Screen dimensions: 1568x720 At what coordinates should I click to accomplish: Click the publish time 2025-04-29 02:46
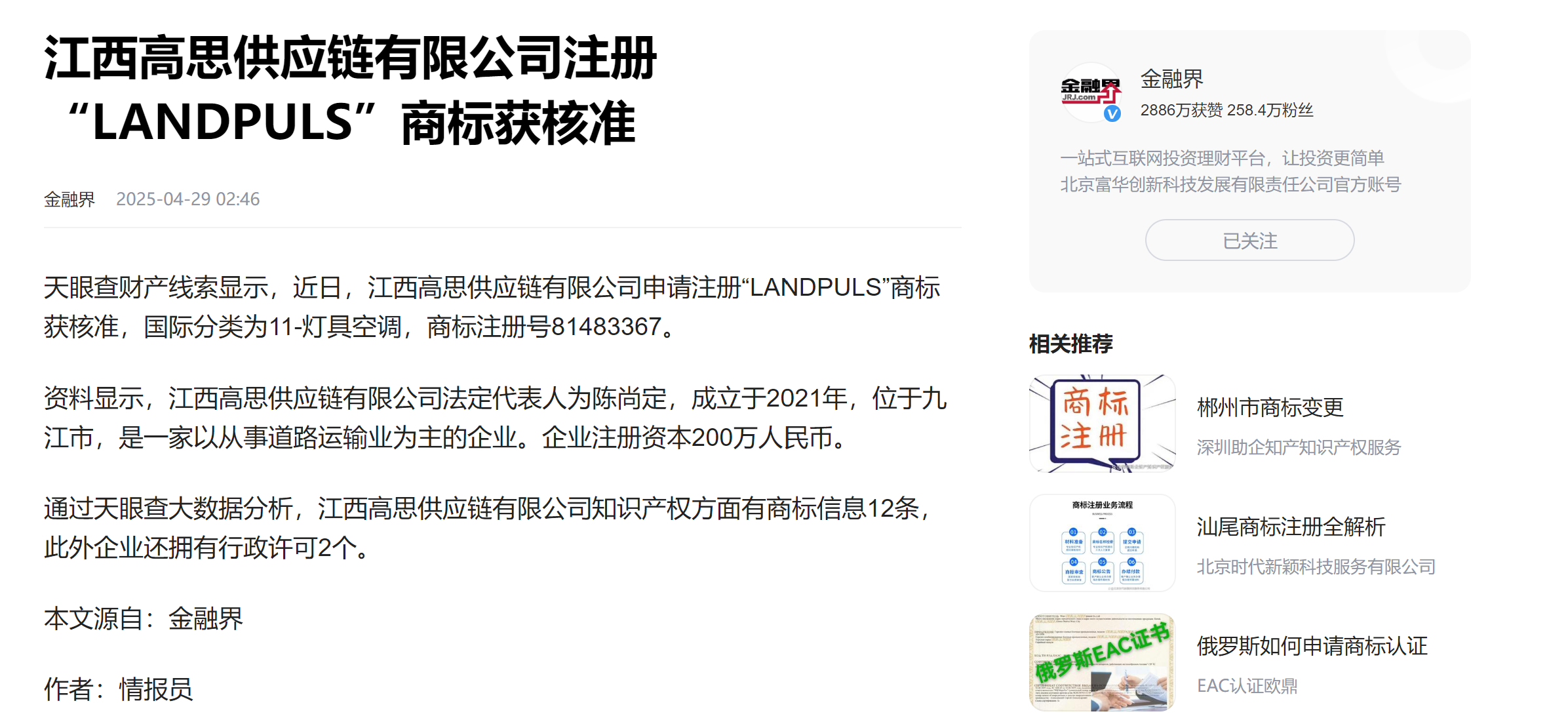(x=188, y=199)
